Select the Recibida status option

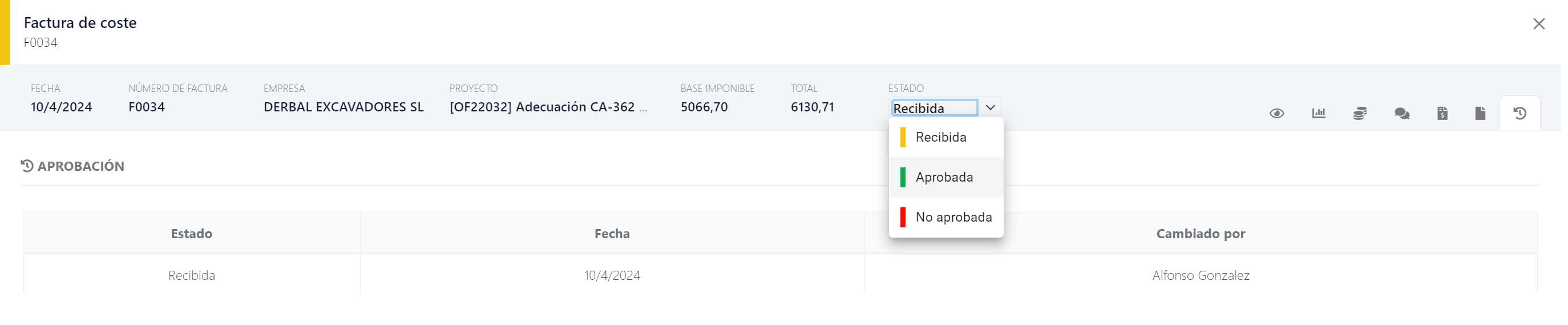coord(940,137)
